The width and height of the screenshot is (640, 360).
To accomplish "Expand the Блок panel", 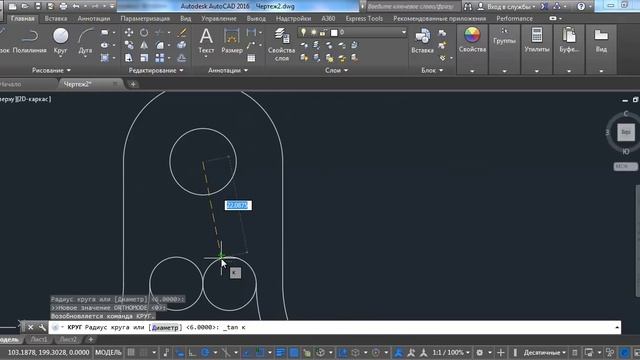I will click(432, 70).
